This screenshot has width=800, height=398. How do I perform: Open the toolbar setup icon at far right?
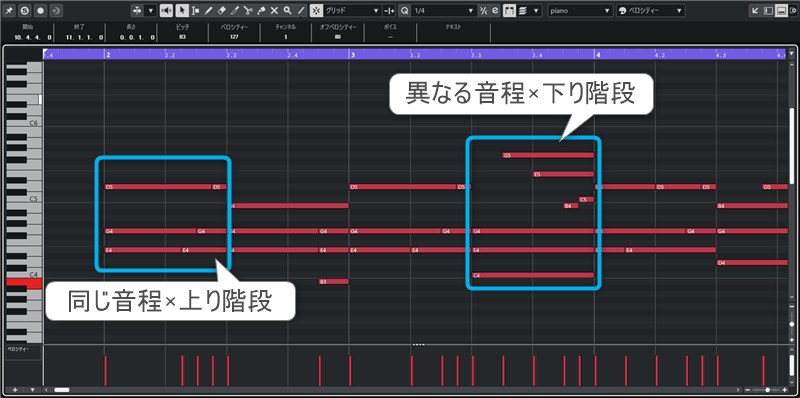coord(792,11)
